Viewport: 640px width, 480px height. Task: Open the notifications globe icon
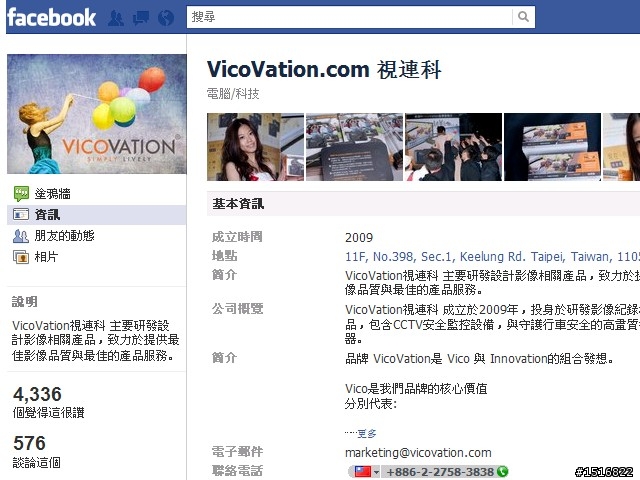[x=166, y=18]
